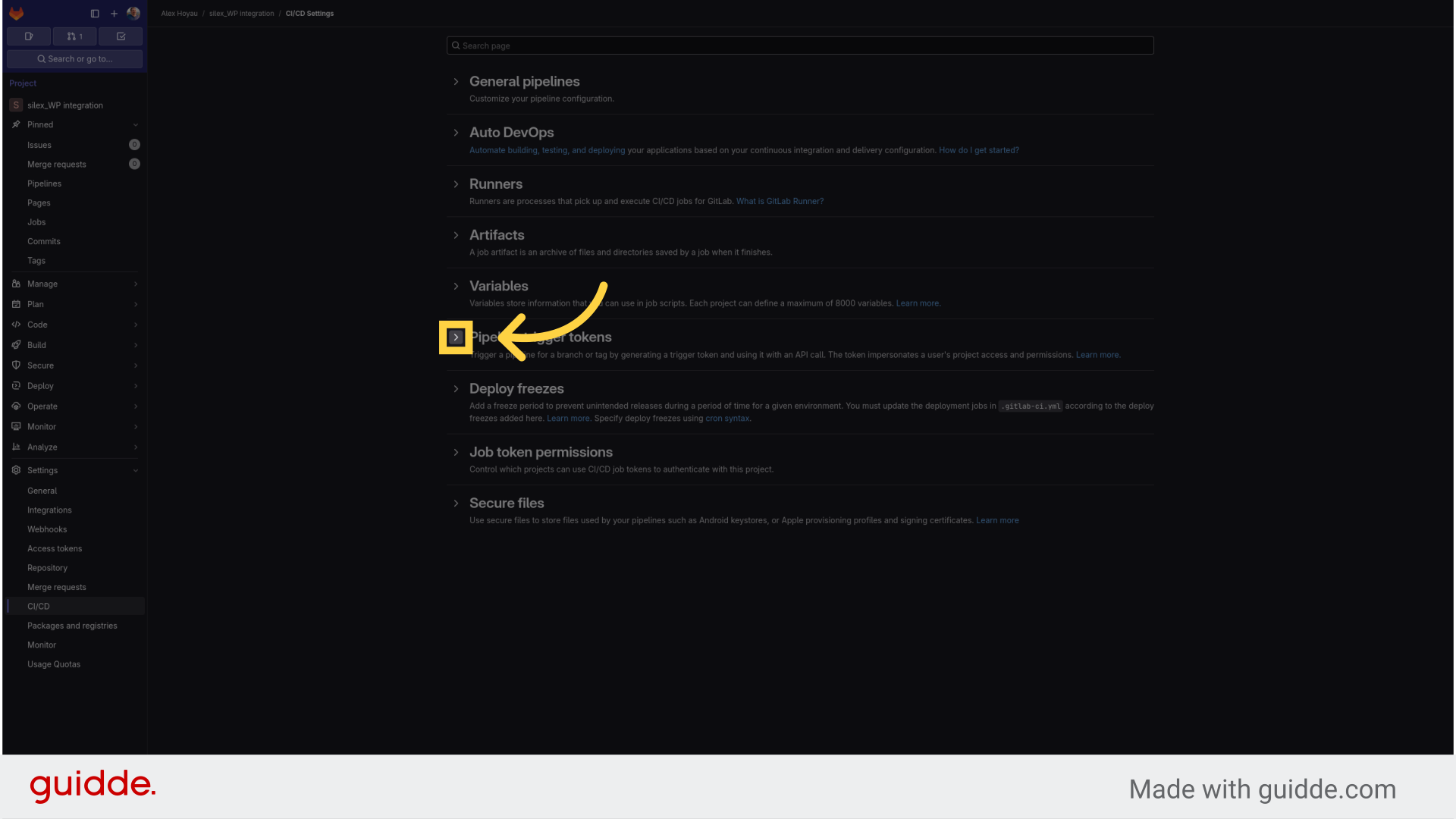Click the Operate section icon

pos(16,406)
